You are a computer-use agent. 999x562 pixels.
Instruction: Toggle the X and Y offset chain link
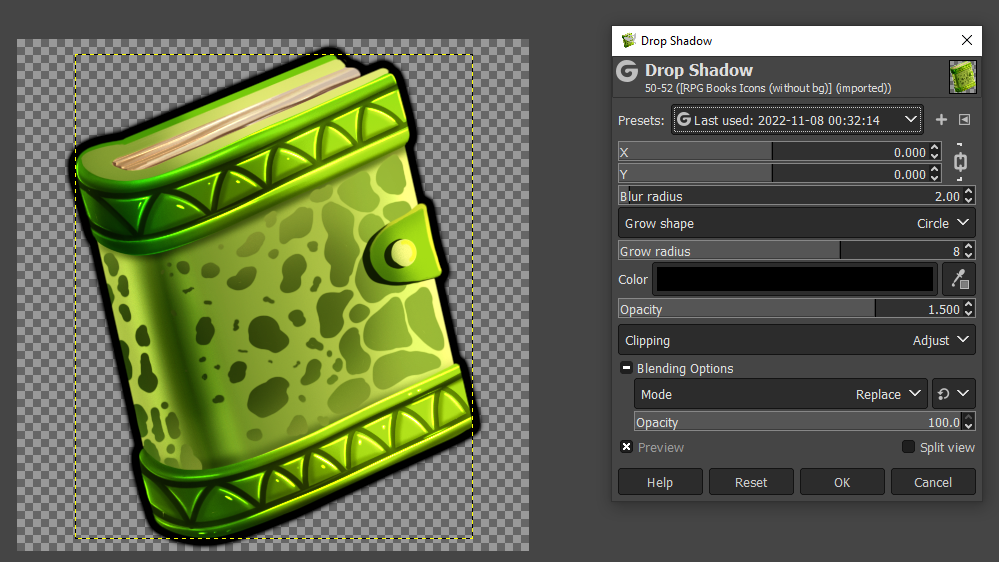[x=960, y=162]
